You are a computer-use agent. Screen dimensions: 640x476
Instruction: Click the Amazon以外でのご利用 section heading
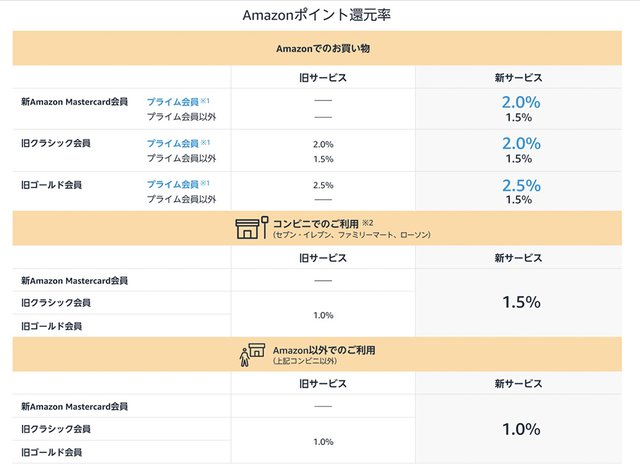click(x=319, y=350)
